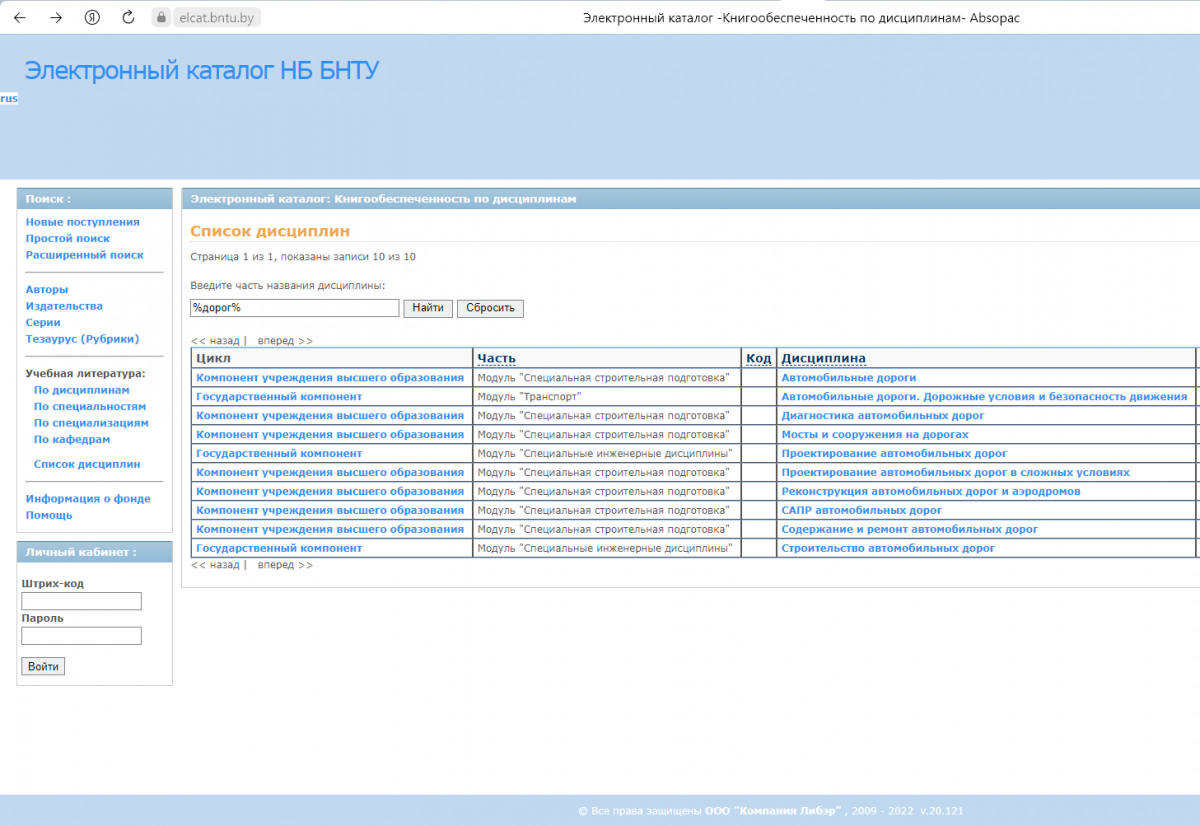Click the browser back arrow icon
Viewport: 1200px width, 826px height.
[x=21, y=17]
